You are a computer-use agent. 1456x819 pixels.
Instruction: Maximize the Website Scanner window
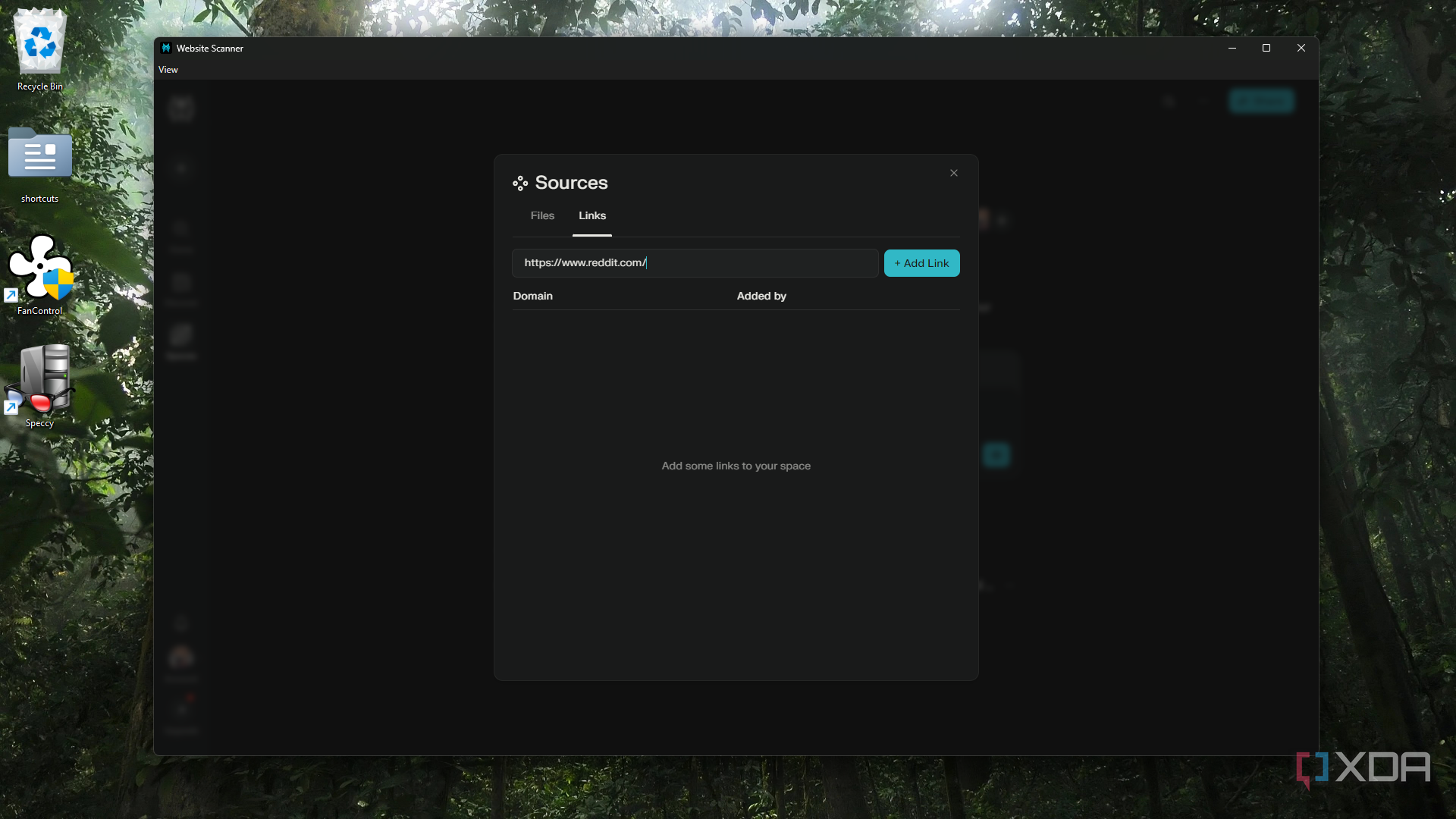tap(1266, 48)
